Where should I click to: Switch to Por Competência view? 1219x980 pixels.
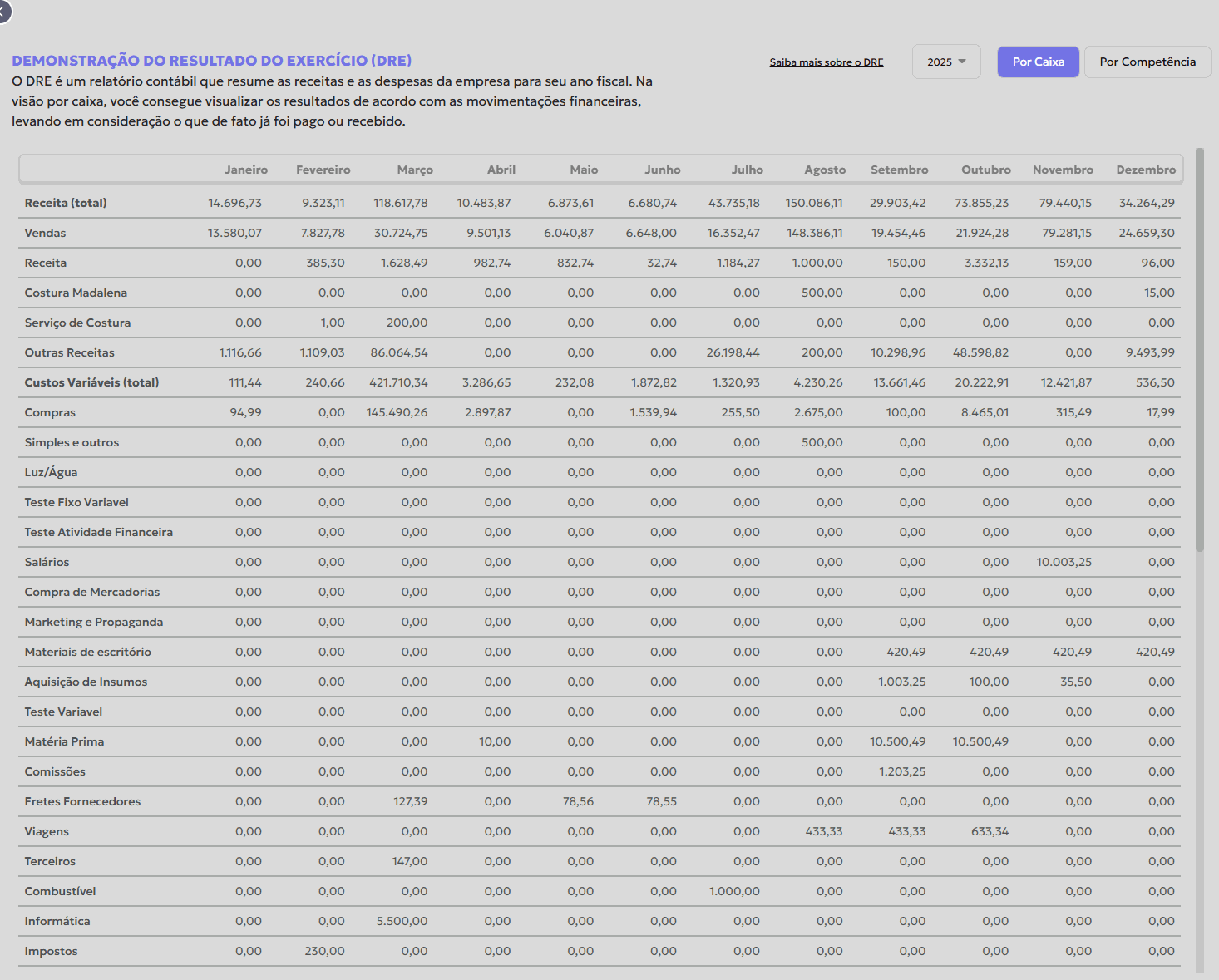[x=1147, y=62]
